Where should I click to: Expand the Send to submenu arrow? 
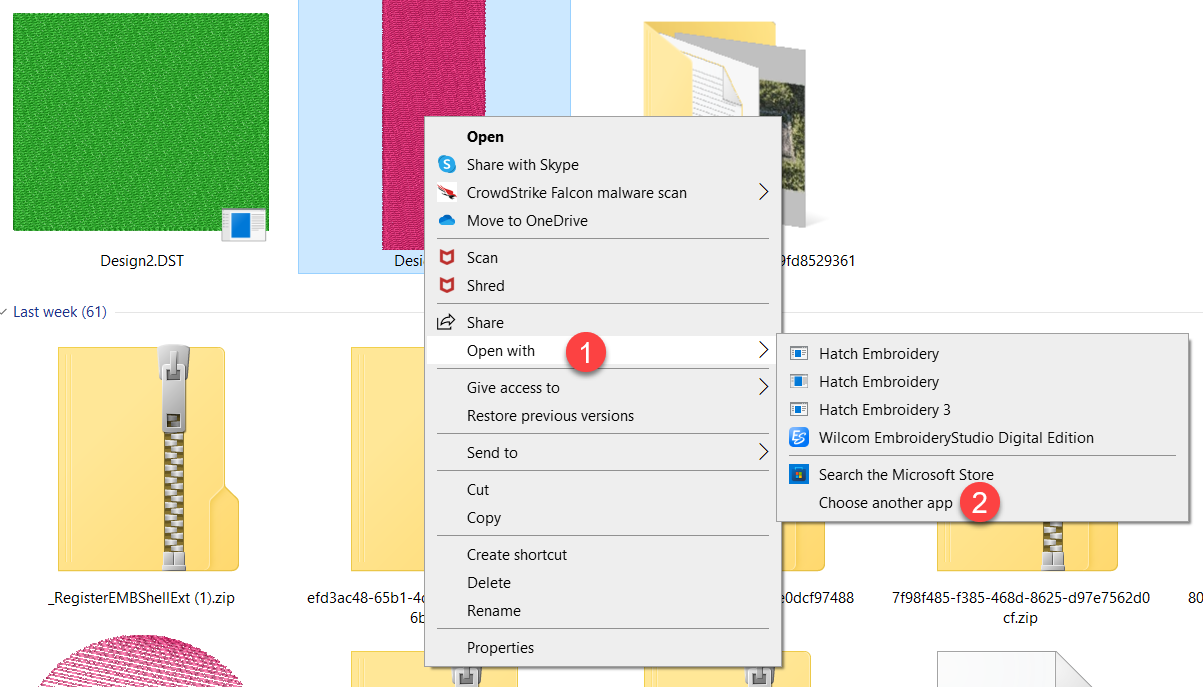tap(764, 452)
